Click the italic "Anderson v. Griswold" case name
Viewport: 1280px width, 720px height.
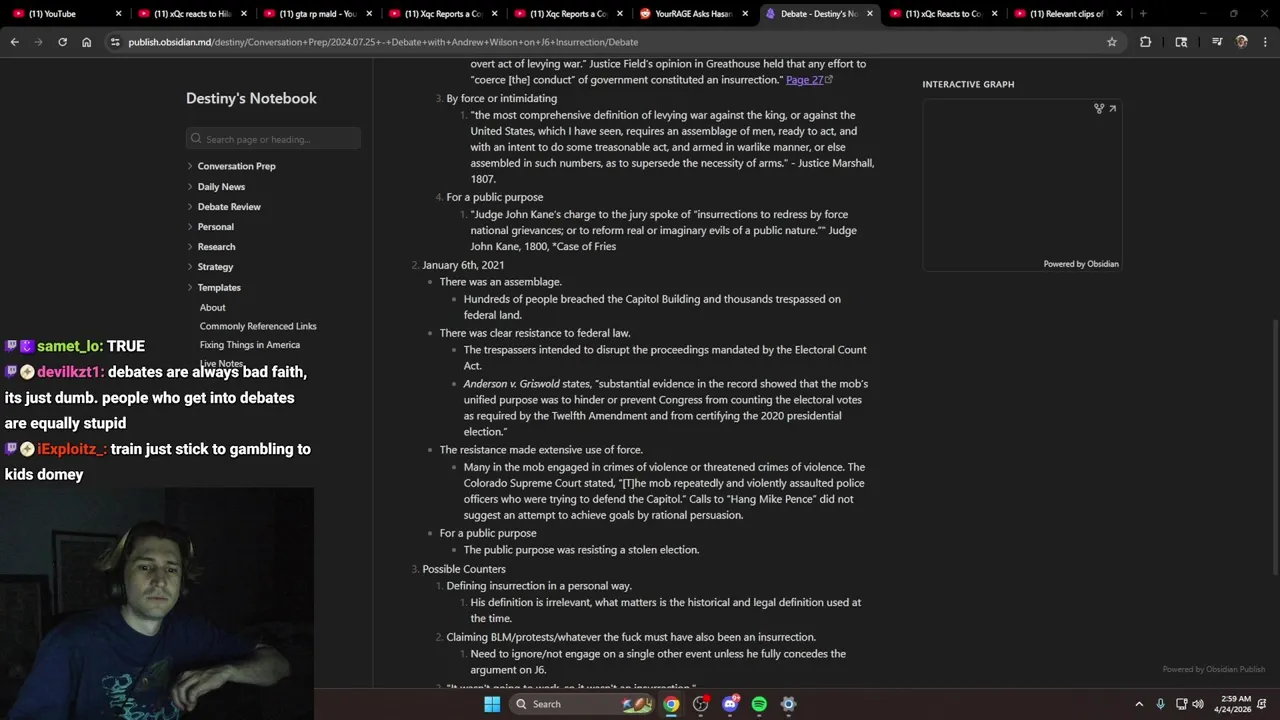[x=511, y=384]
